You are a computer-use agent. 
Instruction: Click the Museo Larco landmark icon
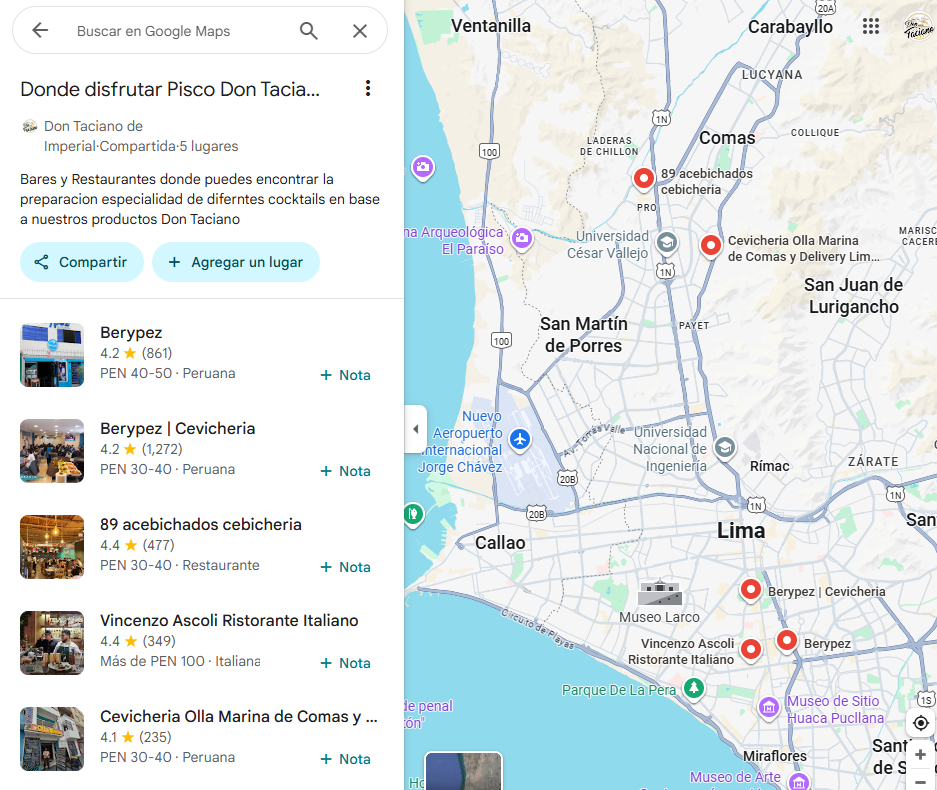660,593
